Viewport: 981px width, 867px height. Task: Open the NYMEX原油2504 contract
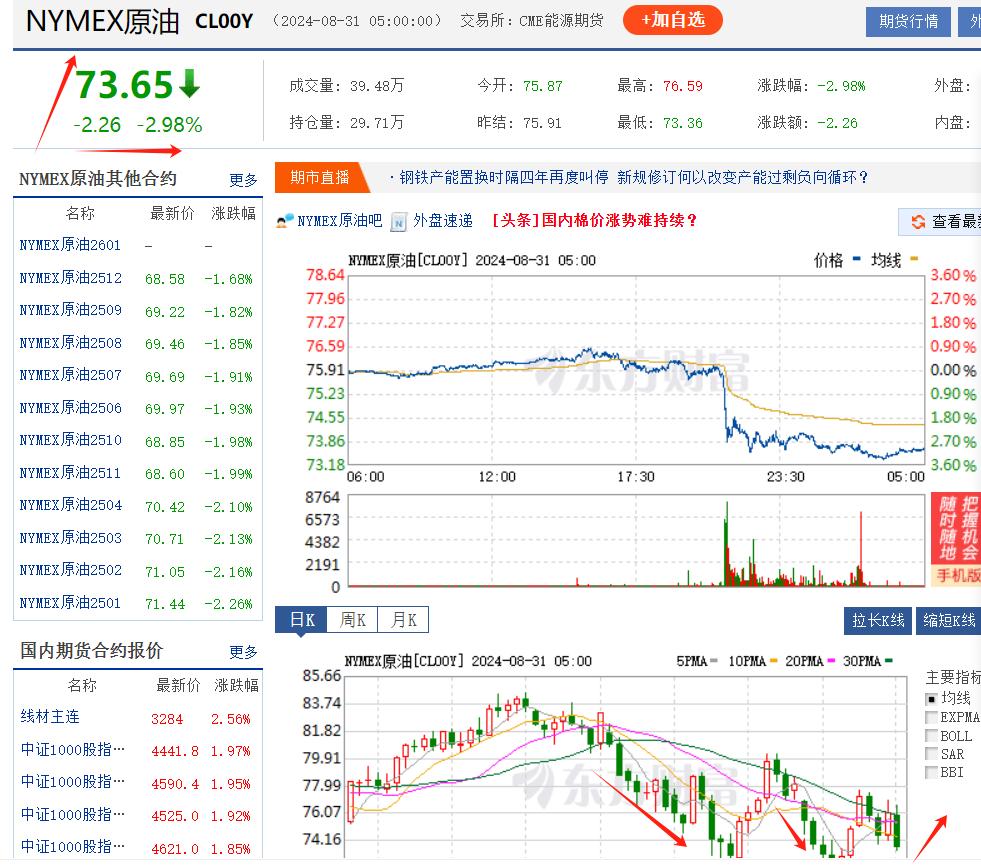70,505
